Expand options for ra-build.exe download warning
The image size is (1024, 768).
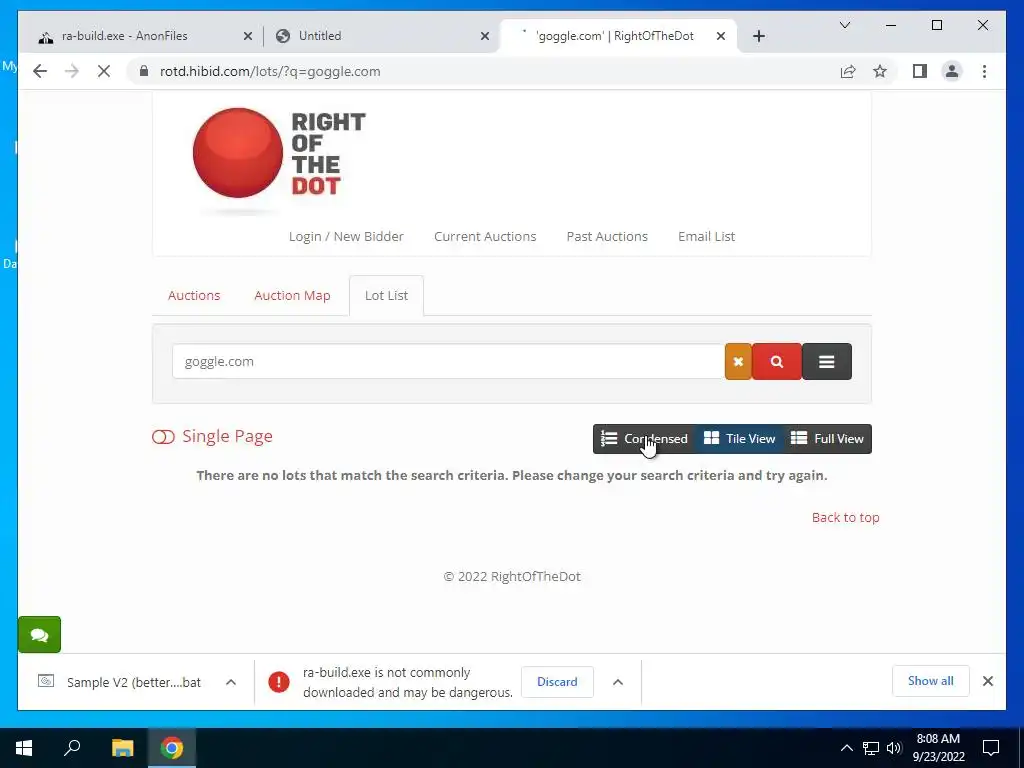[618, 682]
